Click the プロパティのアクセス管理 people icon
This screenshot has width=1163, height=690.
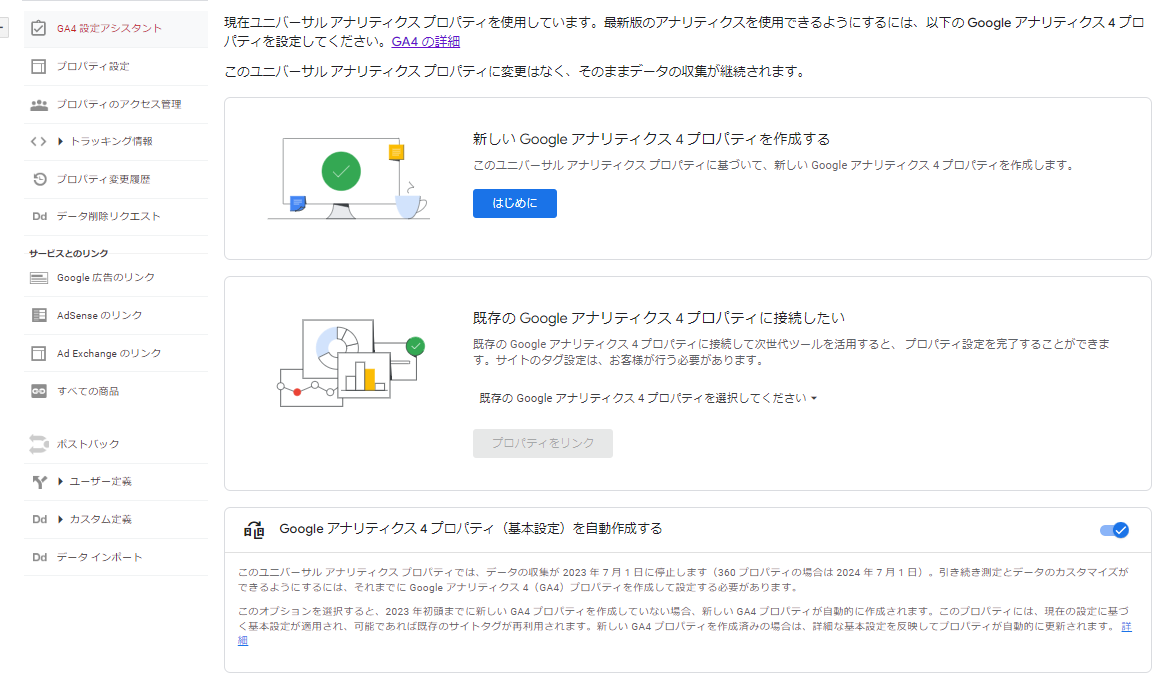39,104
